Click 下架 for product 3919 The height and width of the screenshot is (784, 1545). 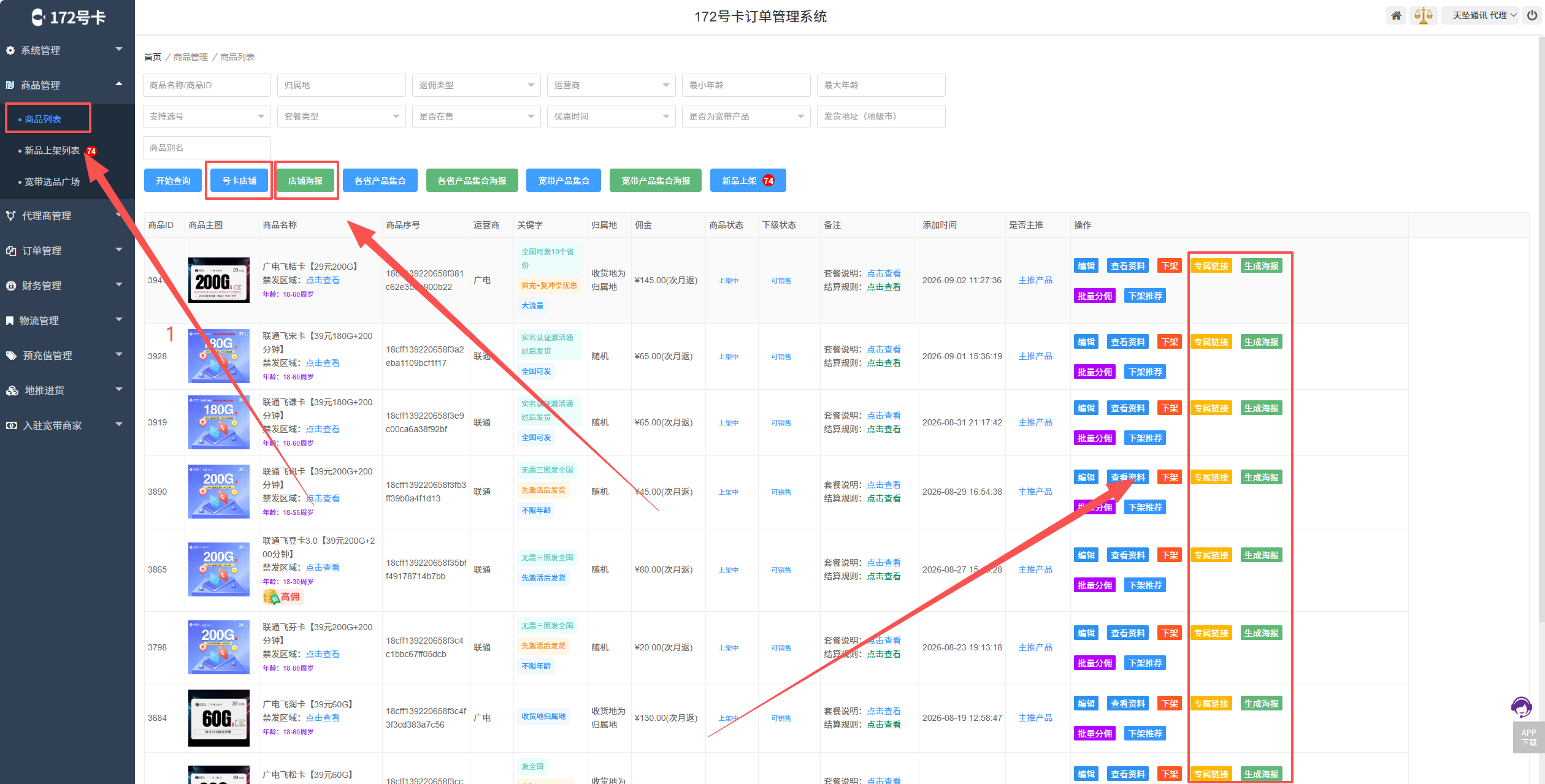1170,408
